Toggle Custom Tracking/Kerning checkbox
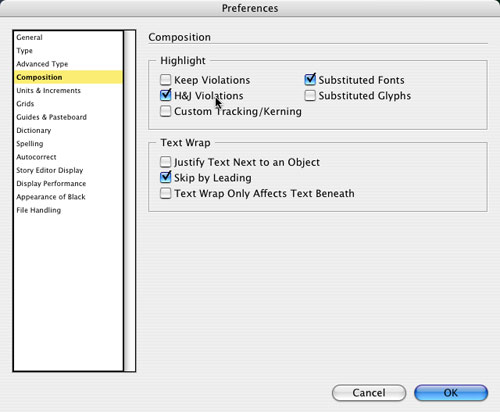Screen dimensions: 500x412 (x=165, y=111)
